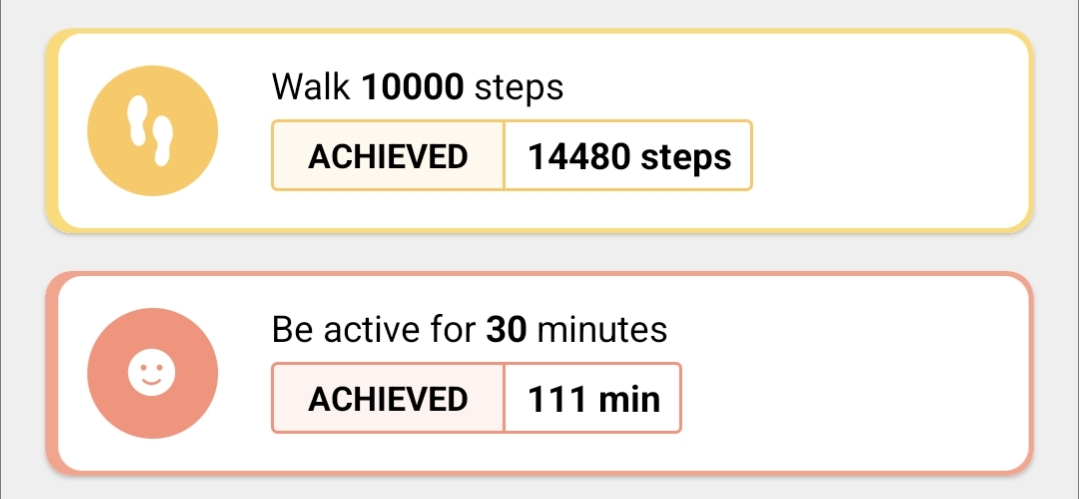Click the ACHIEVED badge for active minutes
1079x499 pixels.
pos(388,398)
